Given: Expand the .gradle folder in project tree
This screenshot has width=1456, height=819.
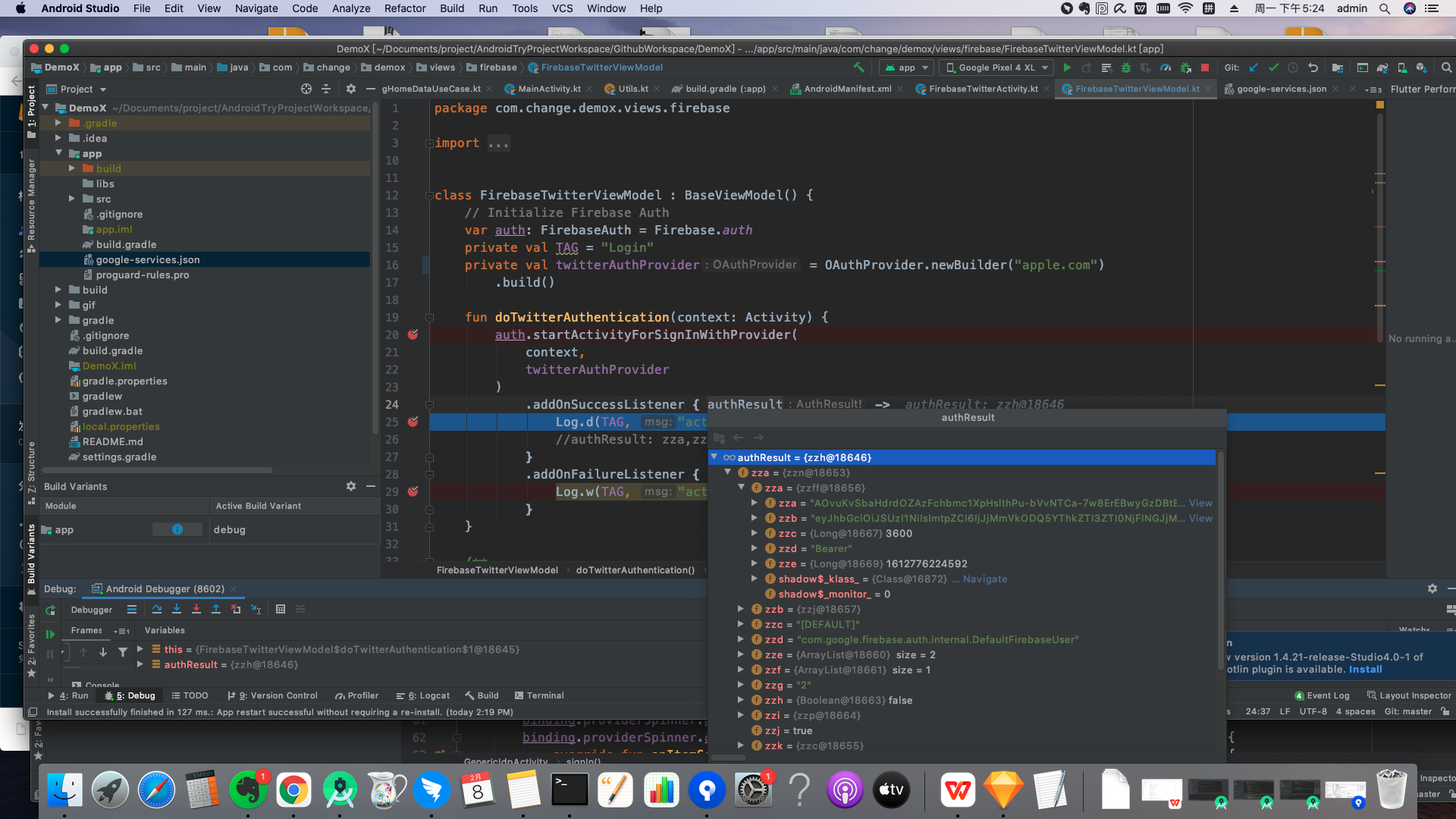Looking at the screenshot, I should [x=58, y=123].
